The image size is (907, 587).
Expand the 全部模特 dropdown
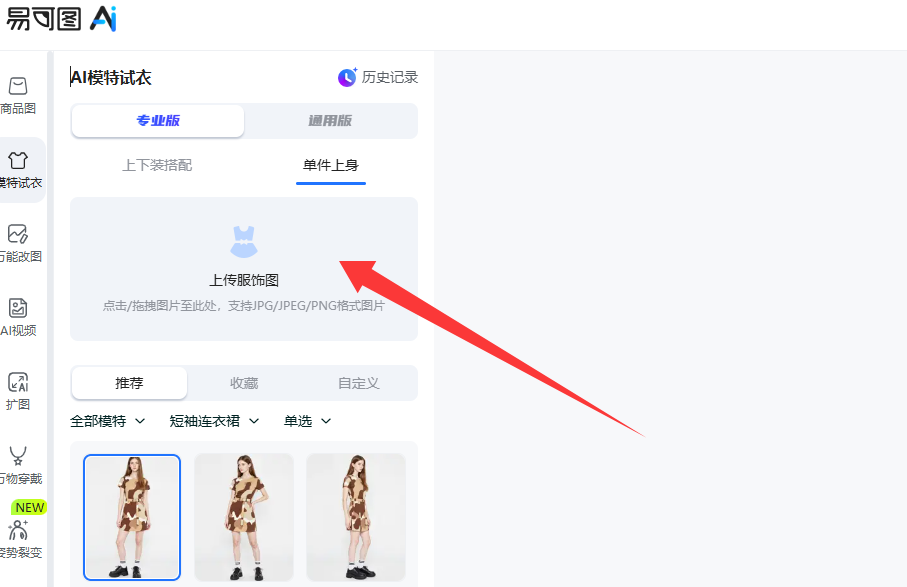(x=108, y=421)
